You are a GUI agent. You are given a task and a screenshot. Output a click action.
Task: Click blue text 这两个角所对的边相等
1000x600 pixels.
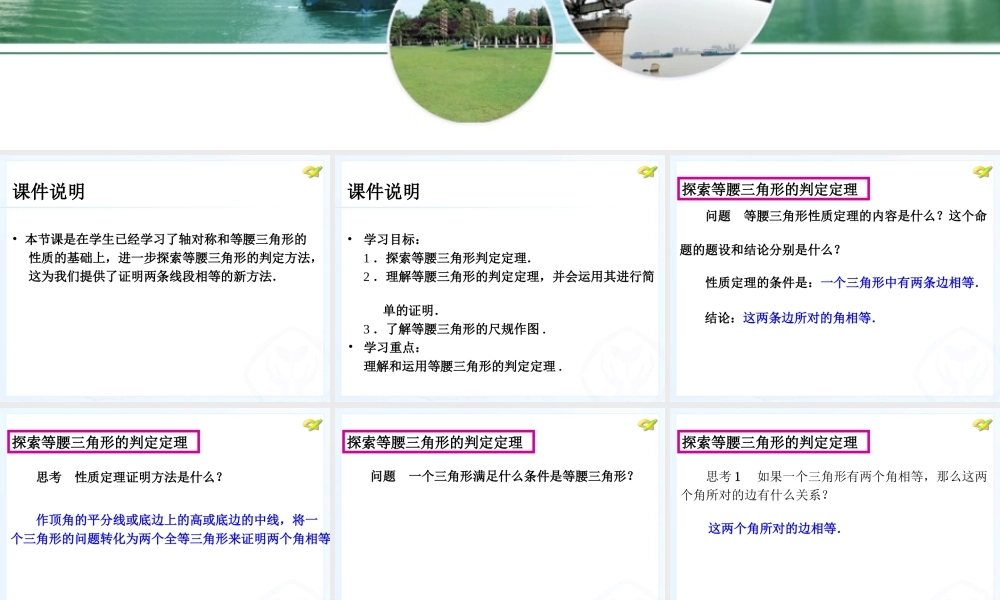point(774,529)
